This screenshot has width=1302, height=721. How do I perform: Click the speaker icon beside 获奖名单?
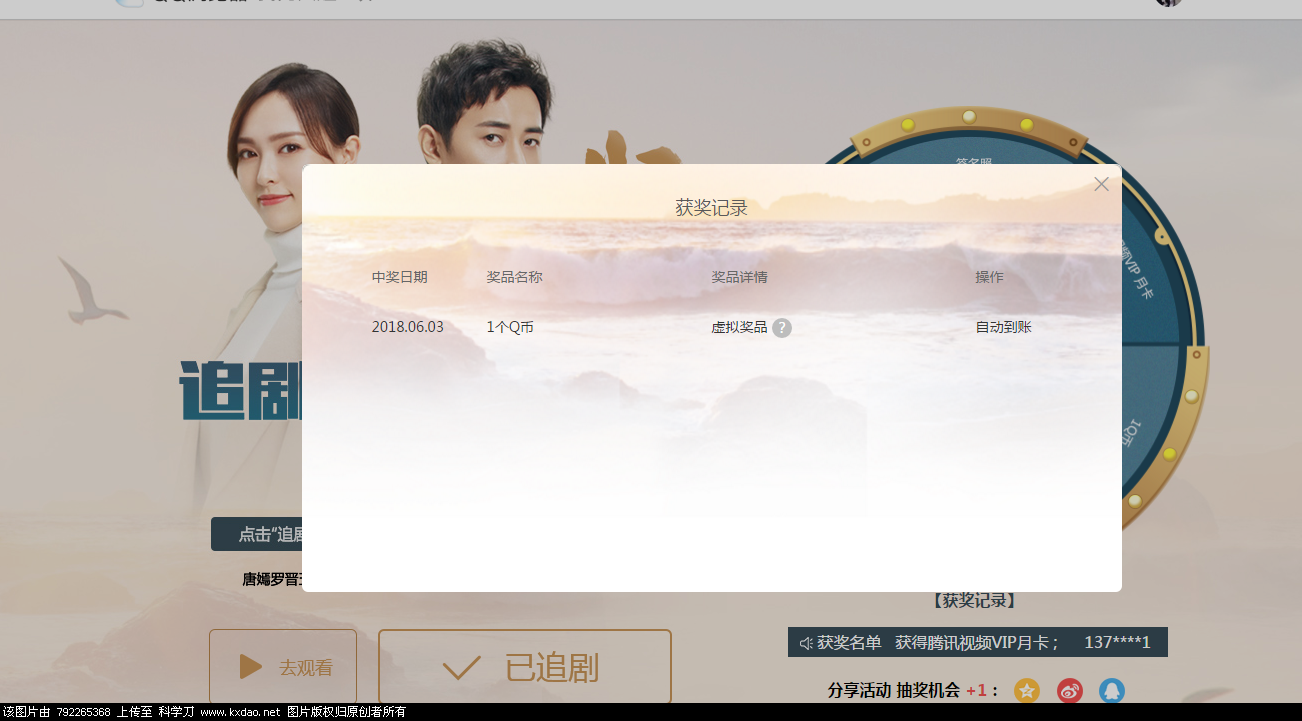click(x=806, y=643)
